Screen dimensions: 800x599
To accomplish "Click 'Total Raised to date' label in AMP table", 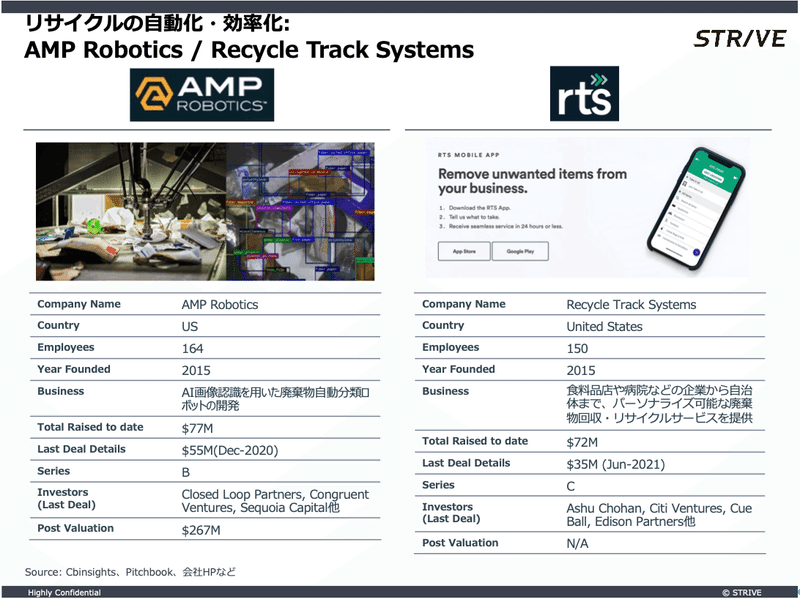I will pos(90,427).
